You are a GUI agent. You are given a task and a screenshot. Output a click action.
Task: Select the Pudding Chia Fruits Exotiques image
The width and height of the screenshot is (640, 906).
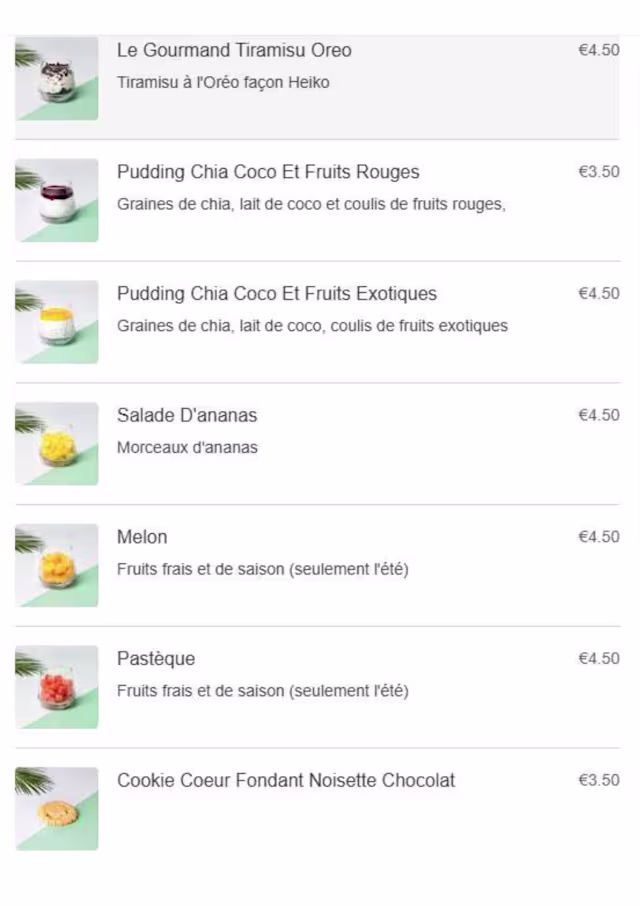57,322
